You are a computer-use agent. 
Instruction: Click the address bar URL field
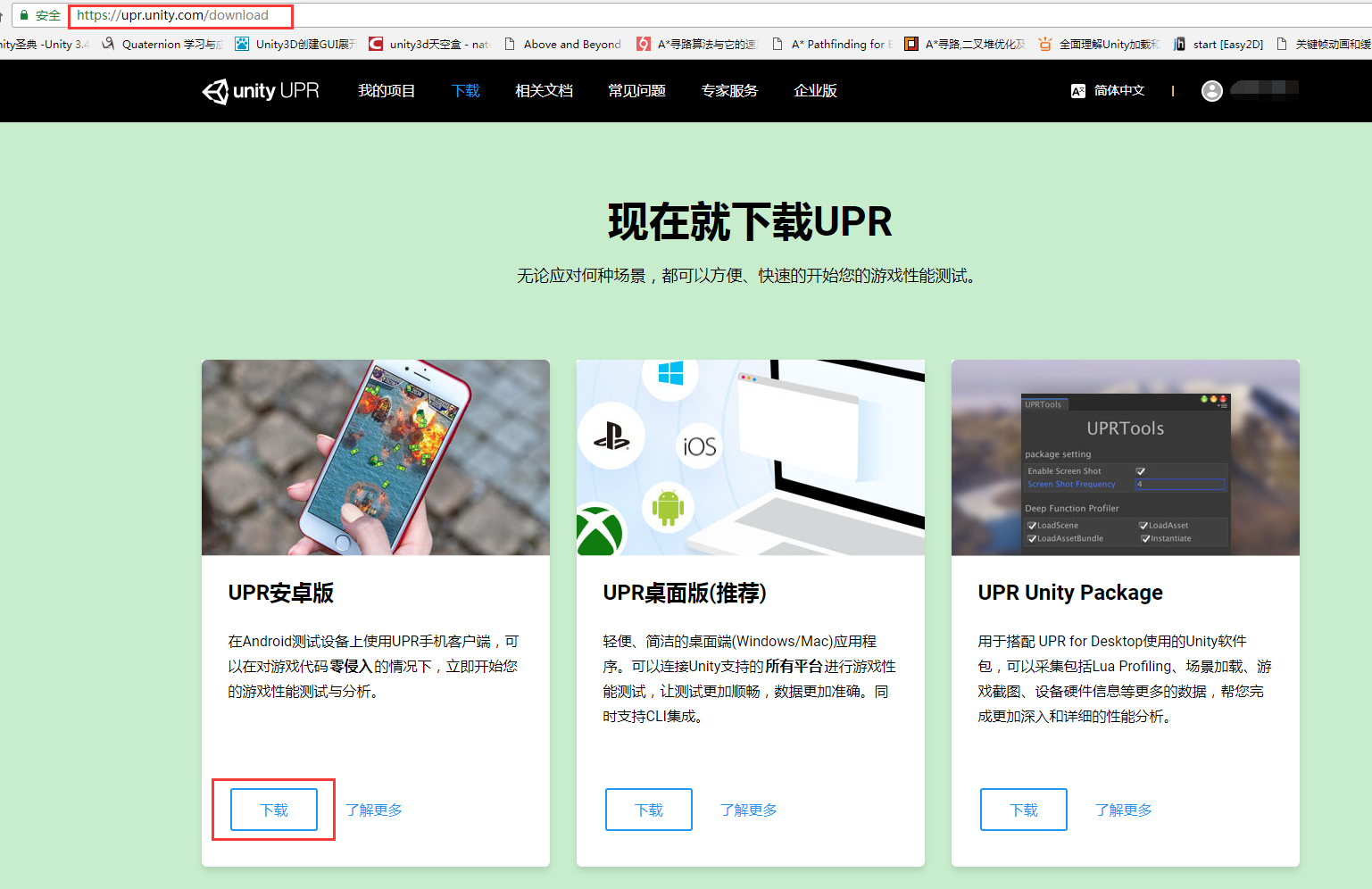(180, 15)
